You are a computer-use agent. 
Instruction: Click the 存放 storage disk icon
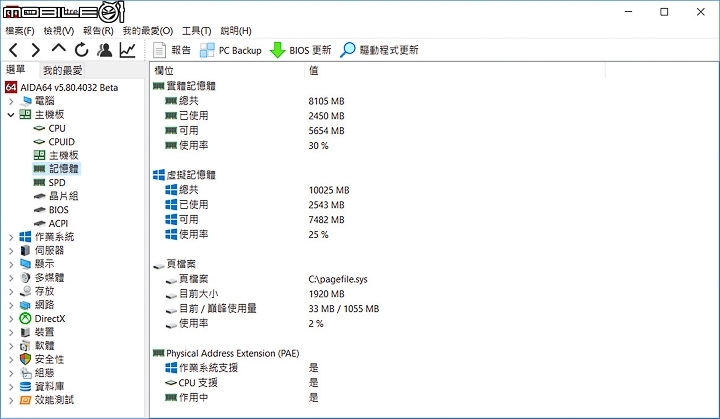click(x=25, y=291)
